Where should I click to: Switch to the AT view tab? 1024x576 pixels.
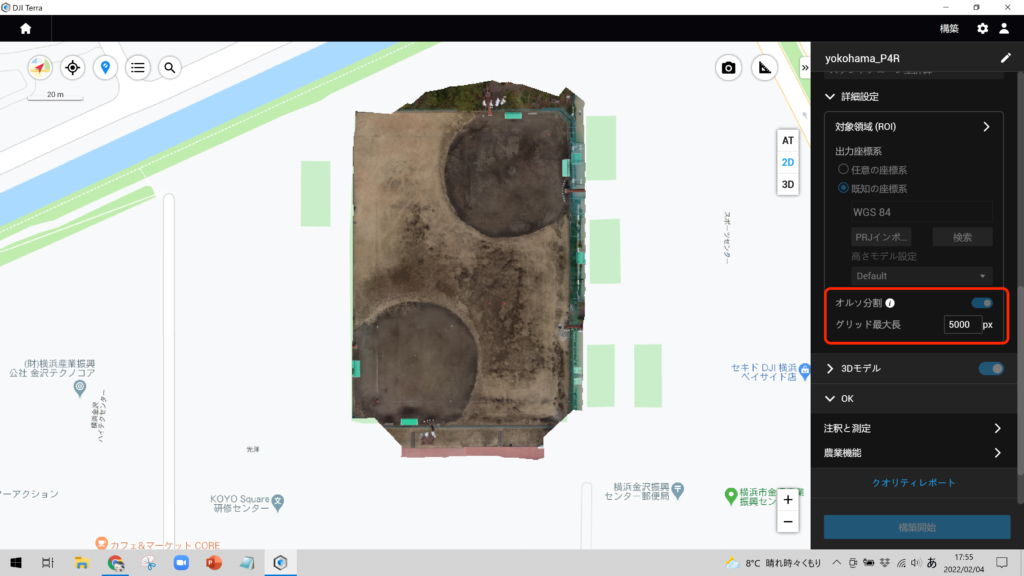point(788,141)
